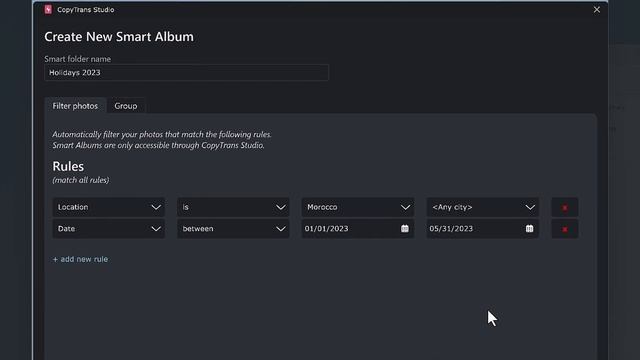Click the 'Create New Smart Album' heading
The image size is (640, 360).
(x=119, y=37)
